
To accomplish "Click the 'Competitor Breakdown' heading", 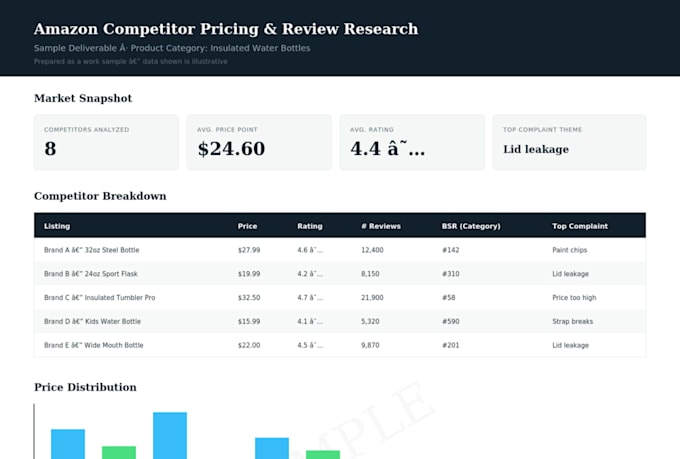I will point(100,196).
